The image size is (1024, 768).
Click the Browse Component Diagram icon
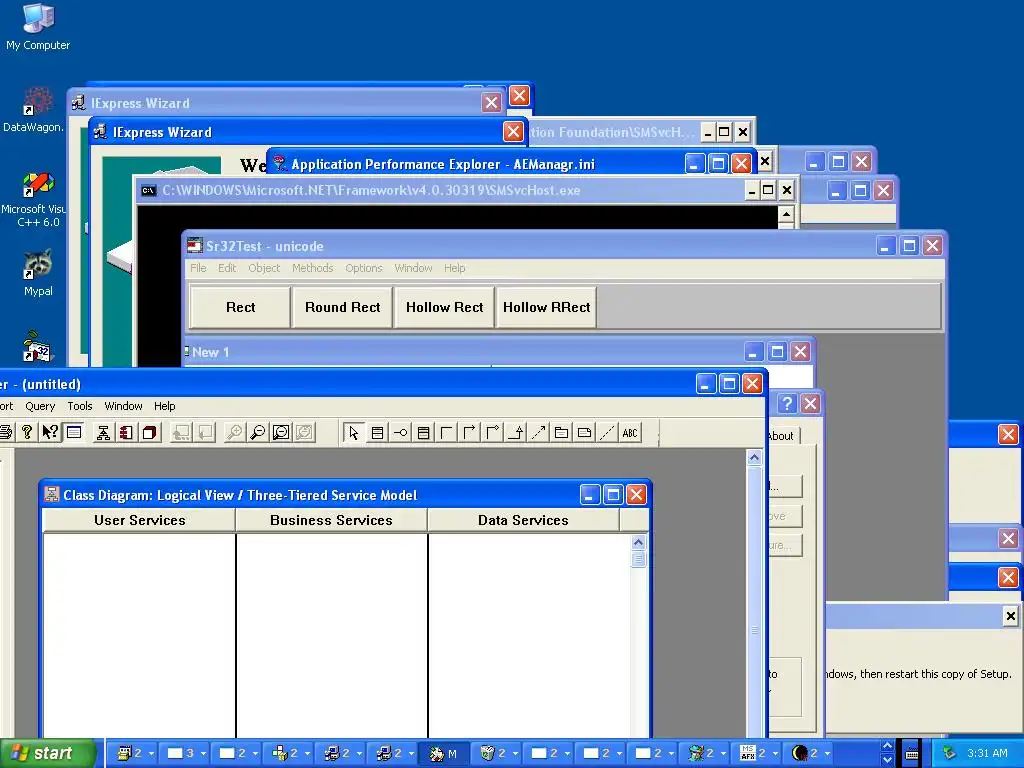tap(126, 432)
